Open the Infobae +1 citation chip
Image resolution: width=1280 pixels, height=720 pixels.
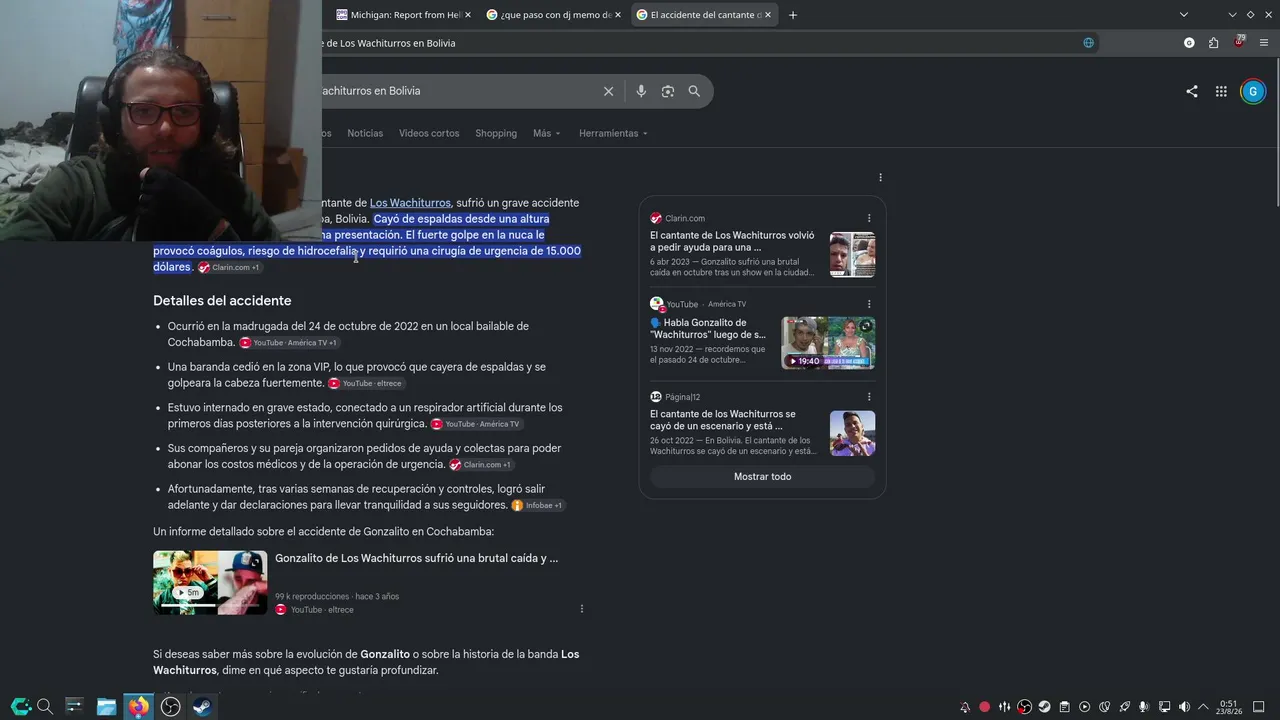click(537, 506)
